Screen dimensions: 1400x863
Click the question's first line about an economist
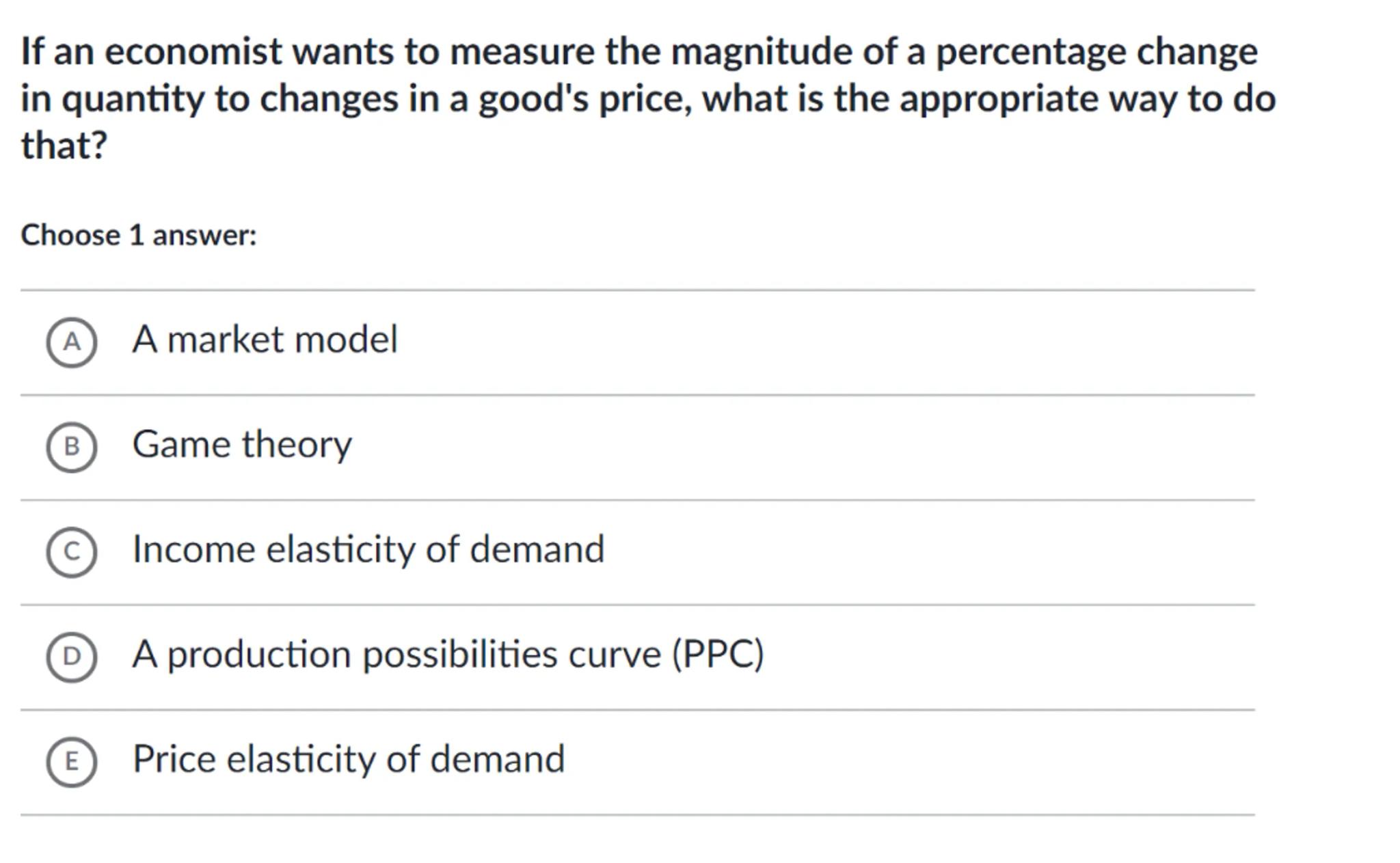coord(638,52)
